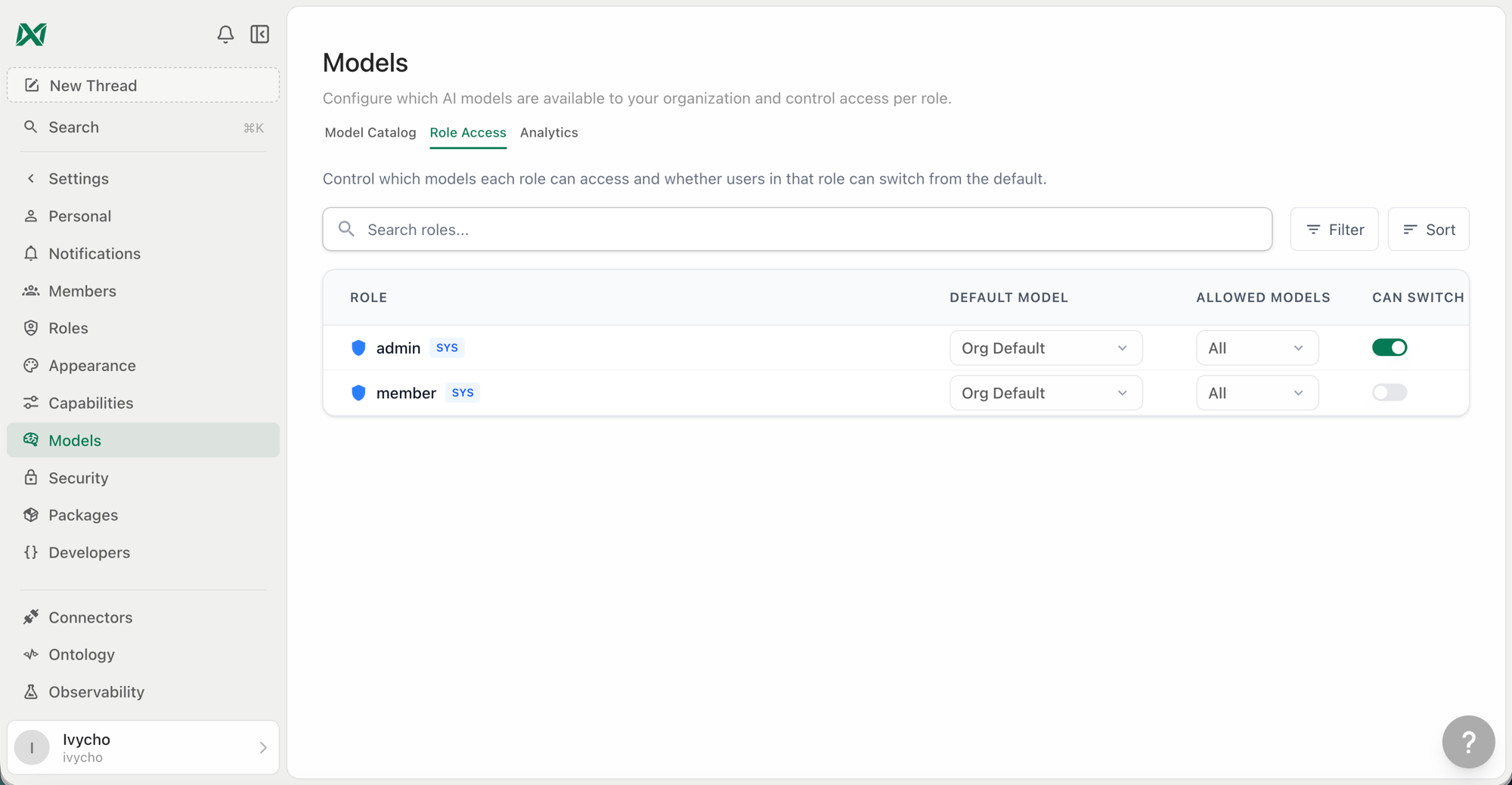Screen dimensions: 1512x785
Task: Click the Packages cube icon
Action: tap(31, 515)
